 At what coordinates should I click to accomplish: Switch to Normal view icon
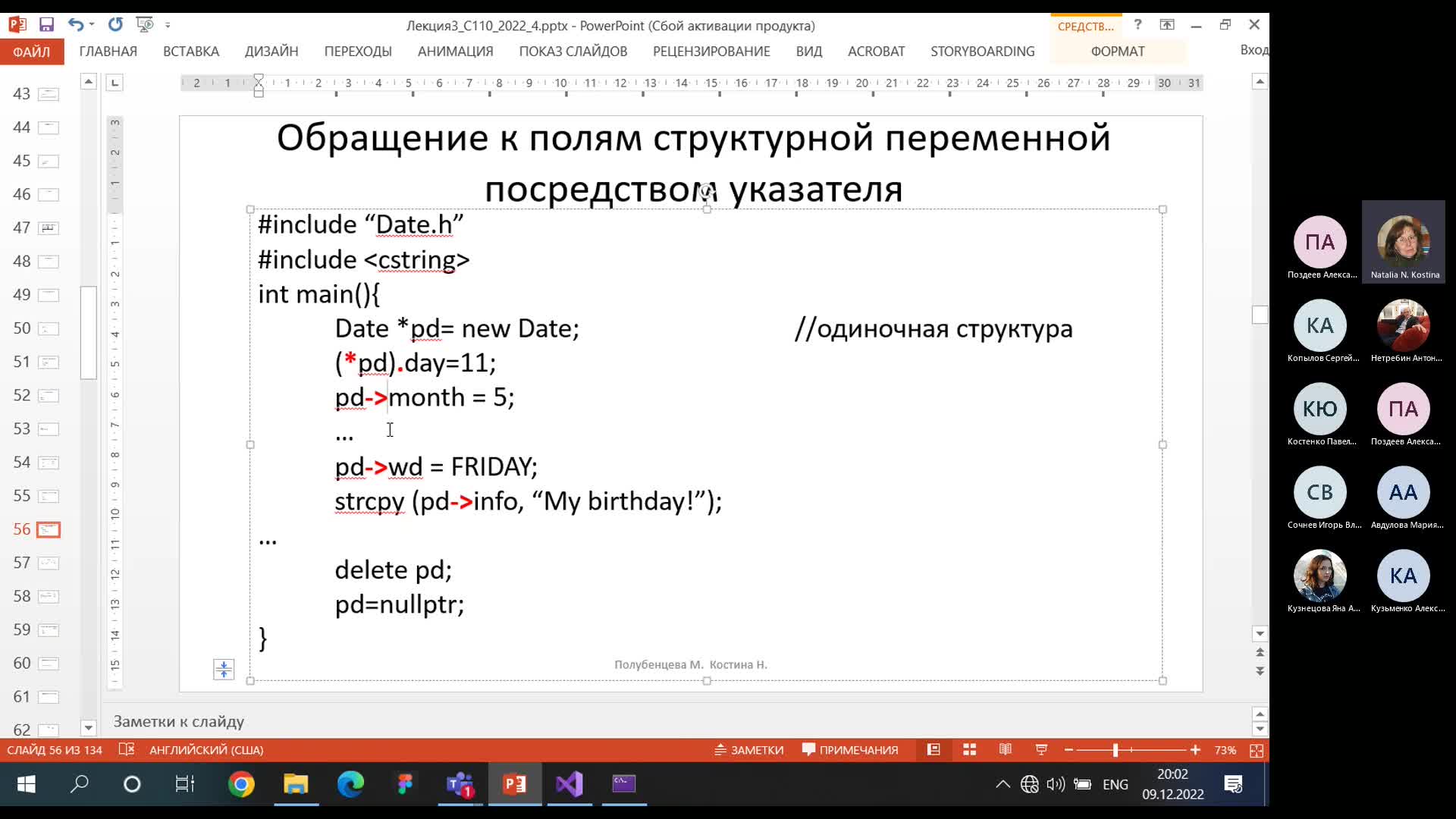(x=934, y=750)
